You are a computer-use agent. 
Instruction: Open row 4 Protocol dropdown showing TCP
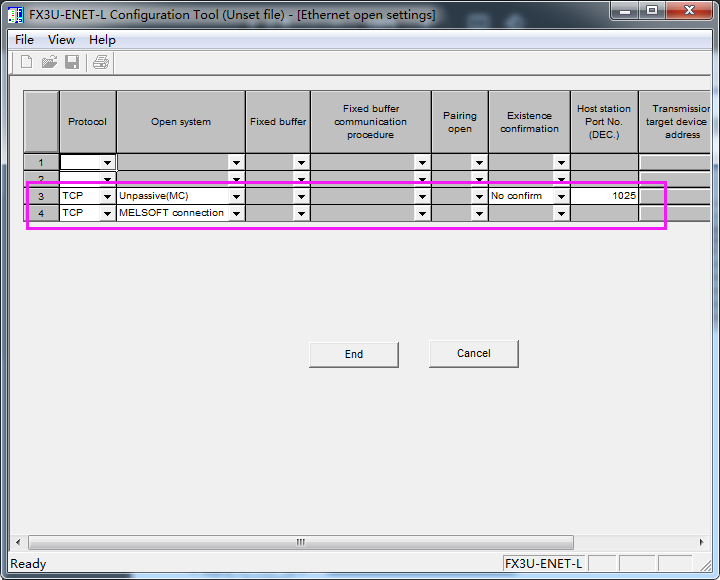pos(107,213)
